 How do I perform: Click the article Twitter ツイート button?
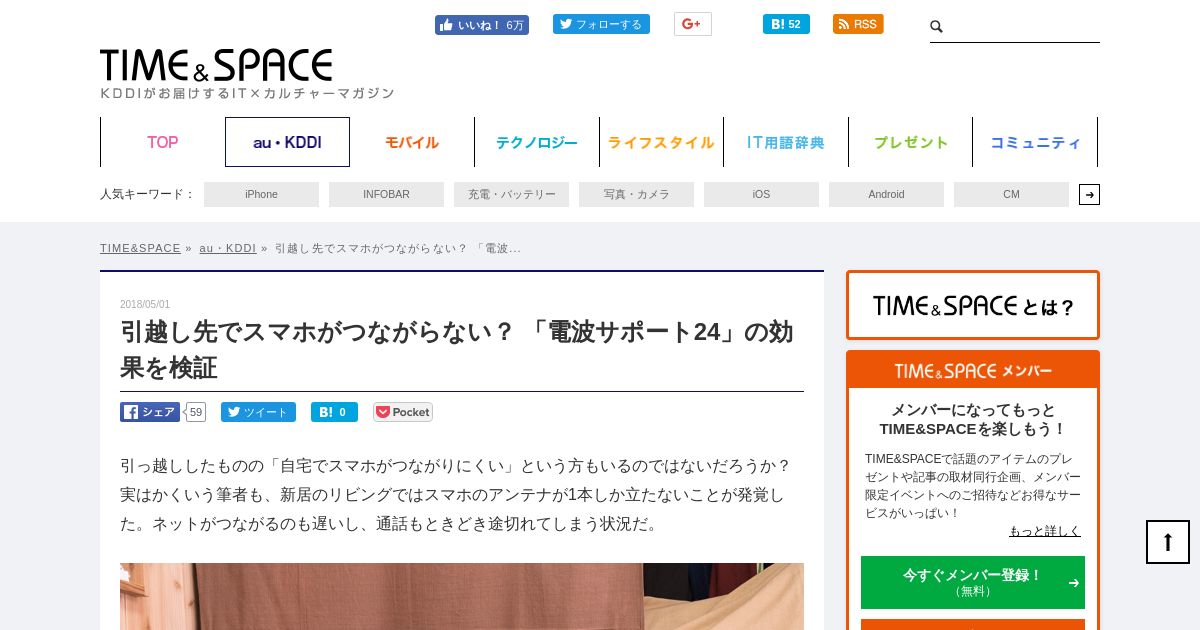tap(258, 412)
